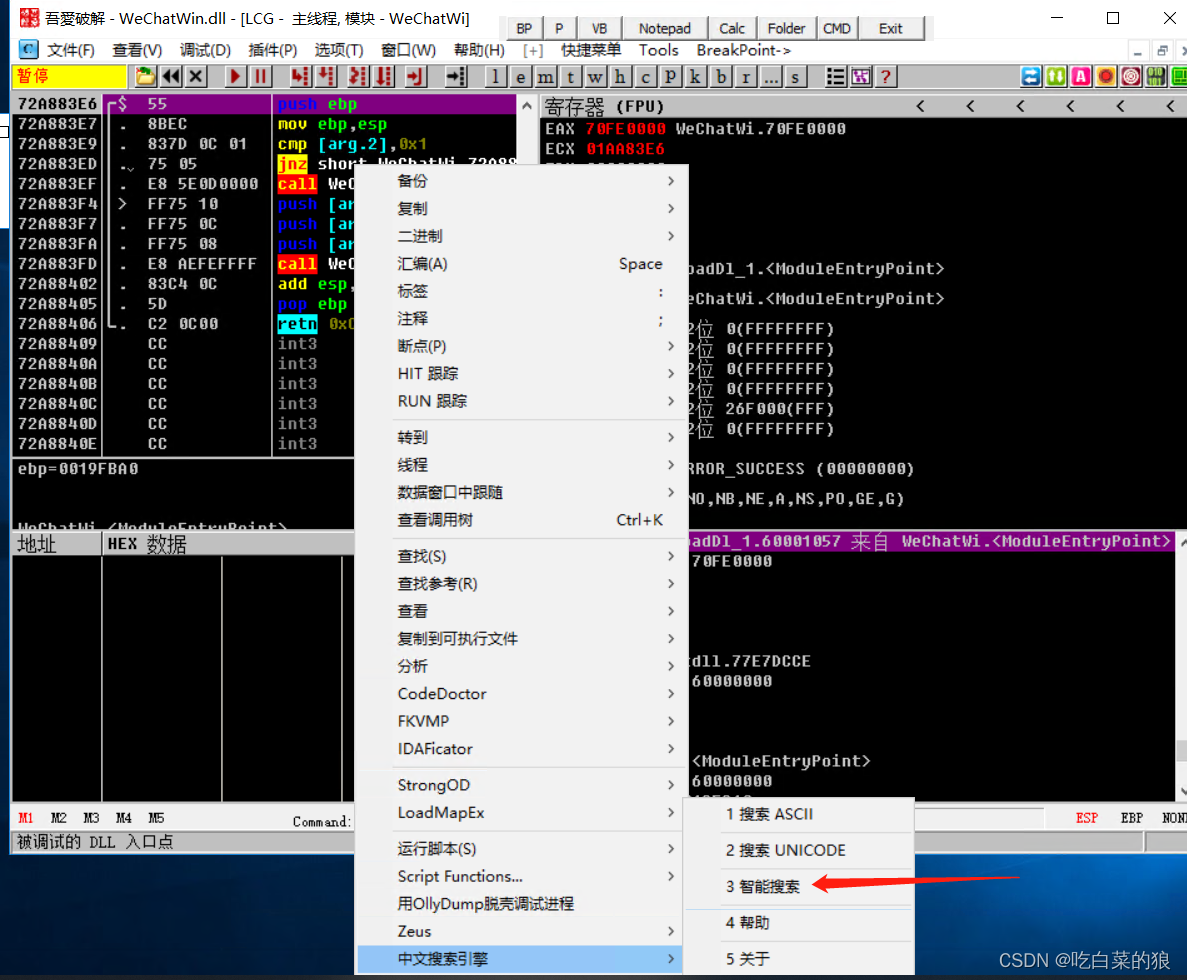The image size is (1187, 980).
Task: Open Patches window with 'P' button
Action: [670, 76]
